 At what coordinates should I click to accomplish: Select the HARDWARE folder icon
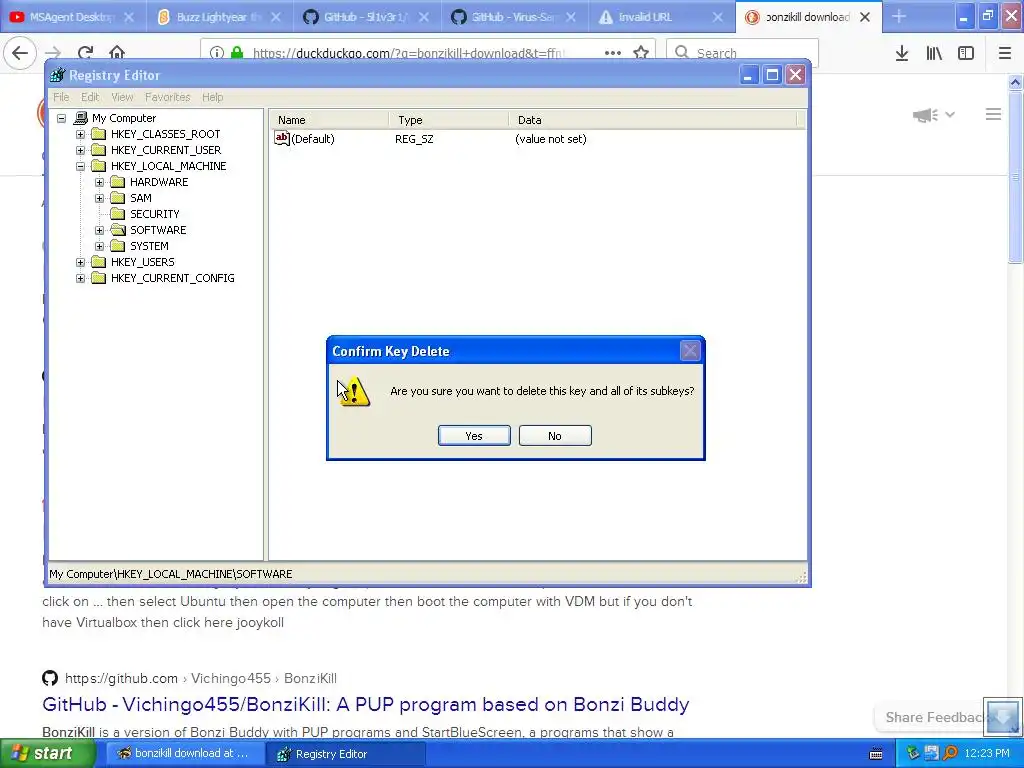point(118,182)
